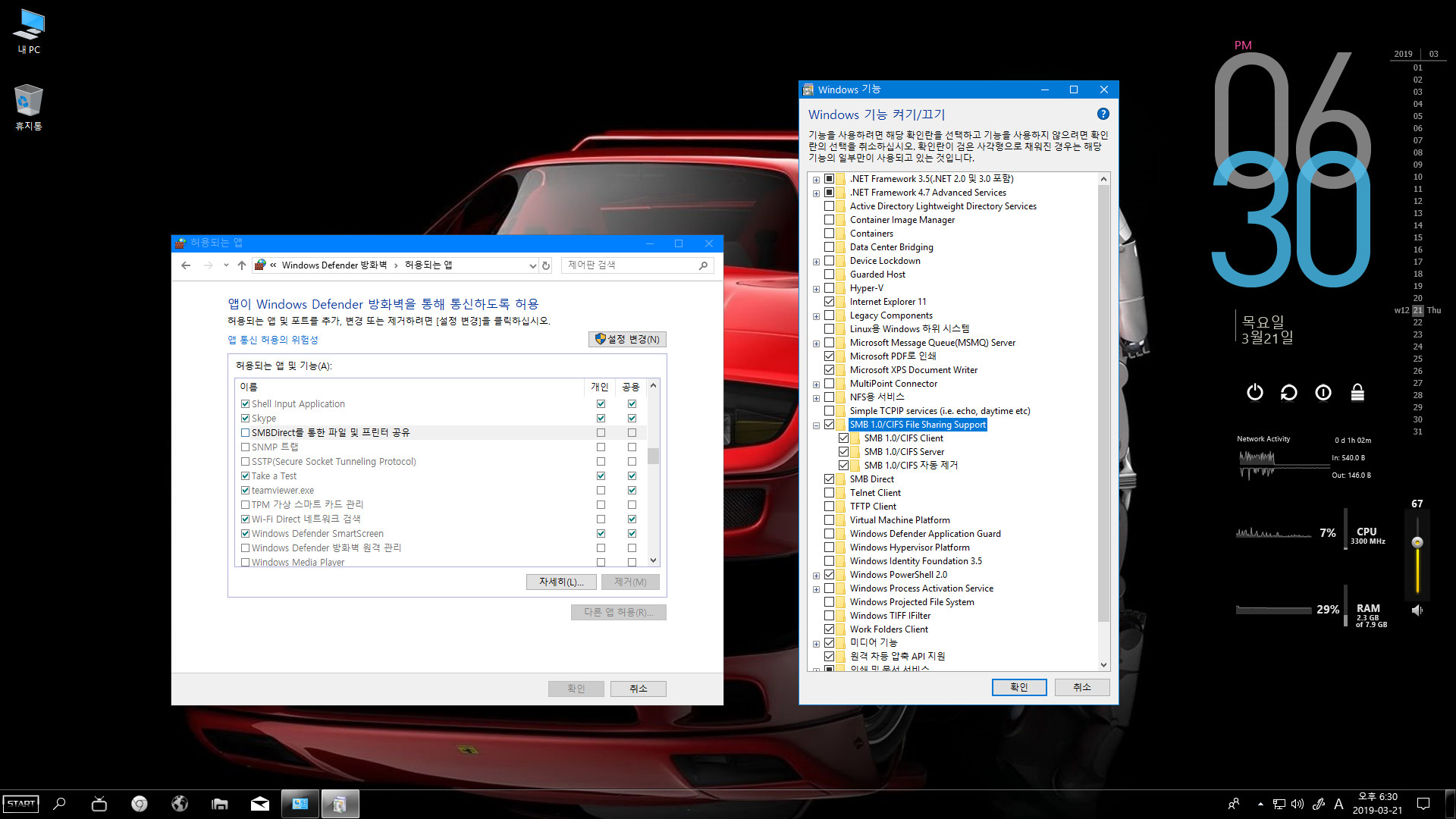
Task: Go up one level in firewall window
Action: (x=242, y=265)
